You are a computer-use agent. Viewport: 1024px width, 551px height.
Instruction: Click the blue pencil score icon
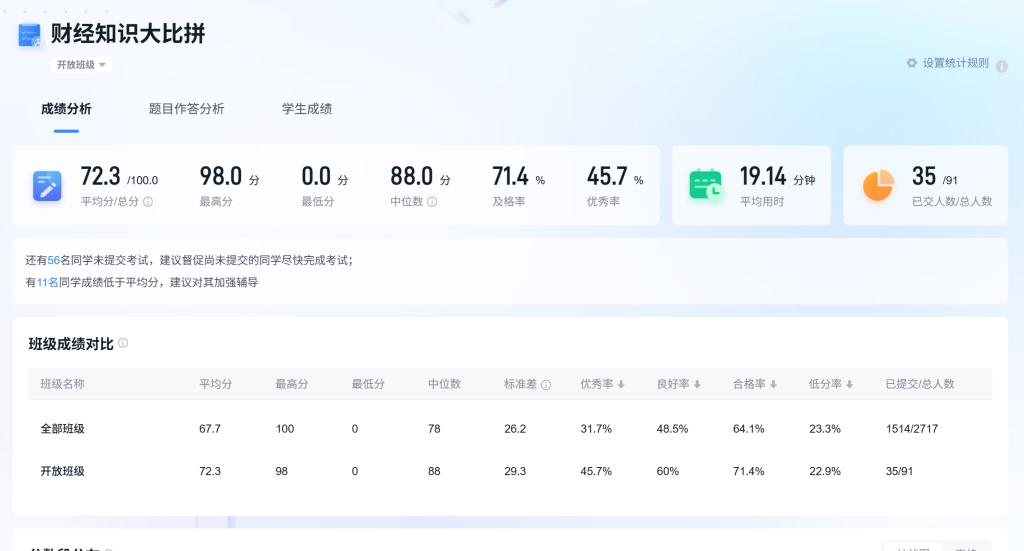click(x=47, y=186)
